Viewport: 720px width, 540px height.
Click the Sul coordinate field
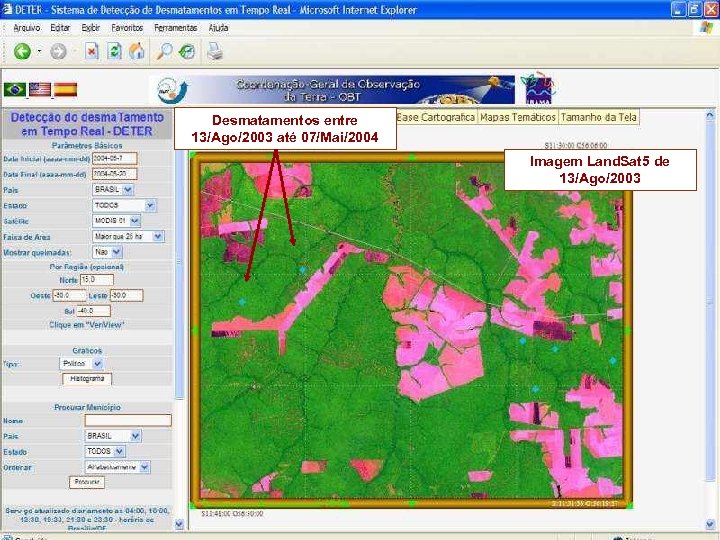pyautogui.click(x=93, y=311)
